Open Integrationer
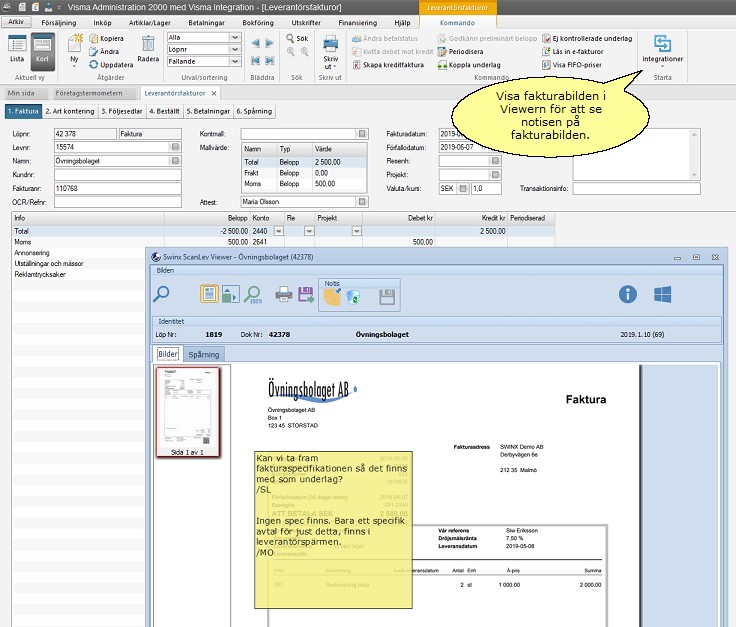736x627 pixels. (662, 49)
